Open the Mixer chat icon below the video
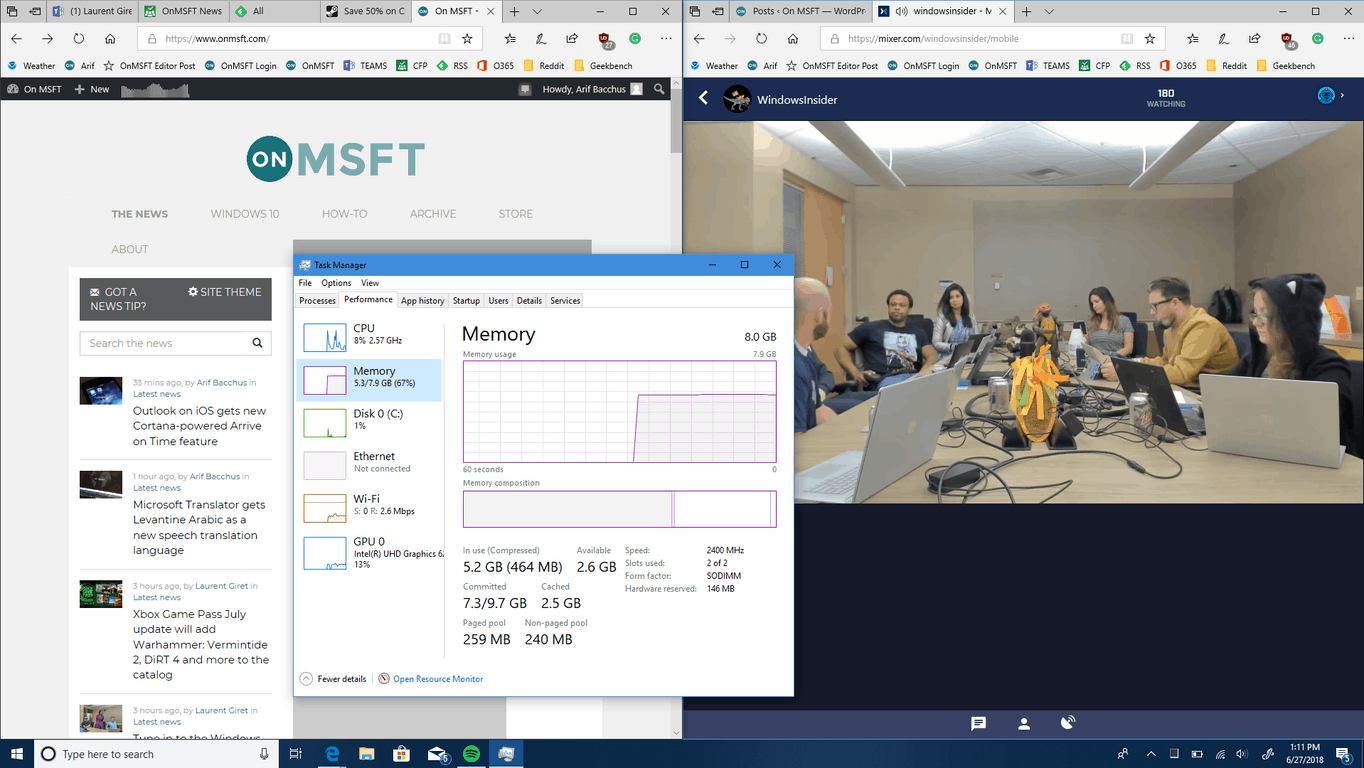Viewport: 1364px width, 768px height. tap(978, 723)
